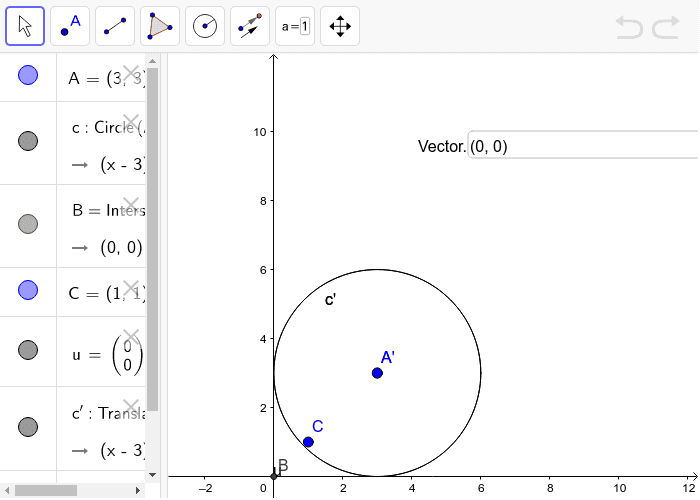Toggle visibility of point C

(28, 290)
